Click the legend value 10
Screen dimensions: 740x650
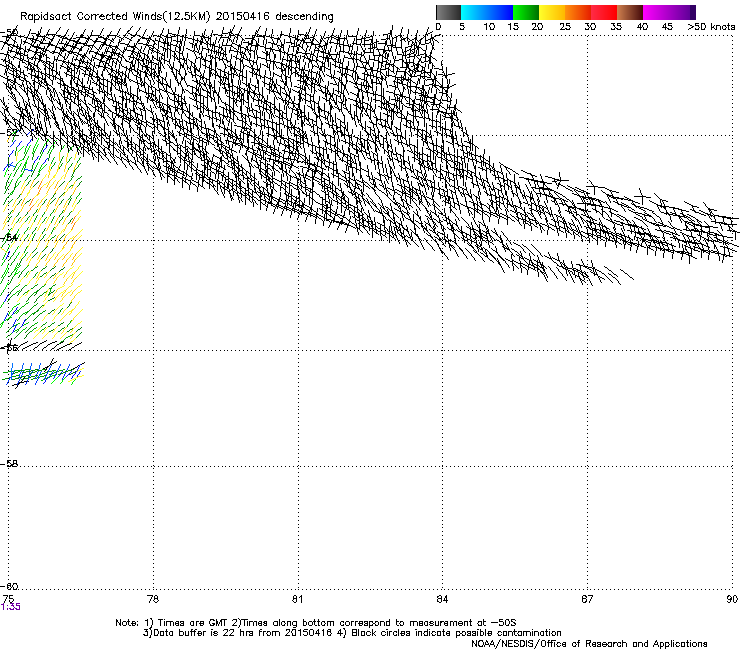point(489,26)
